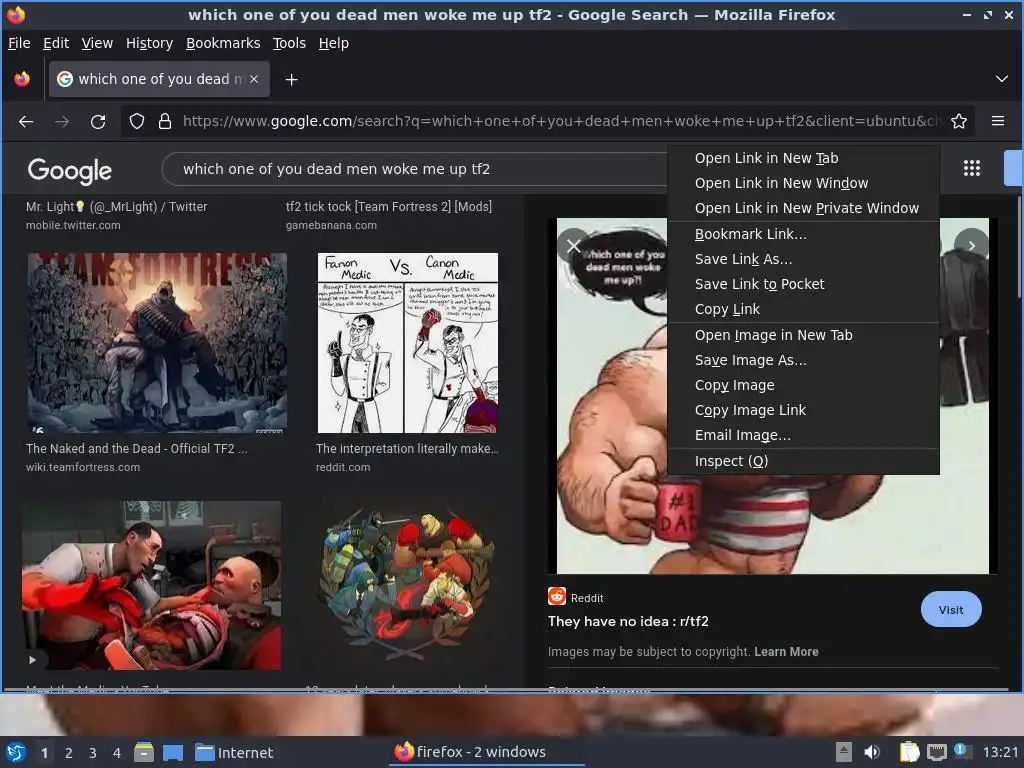Choose Open Link in New Tab

pyautogui.click(x=803, y=158)
